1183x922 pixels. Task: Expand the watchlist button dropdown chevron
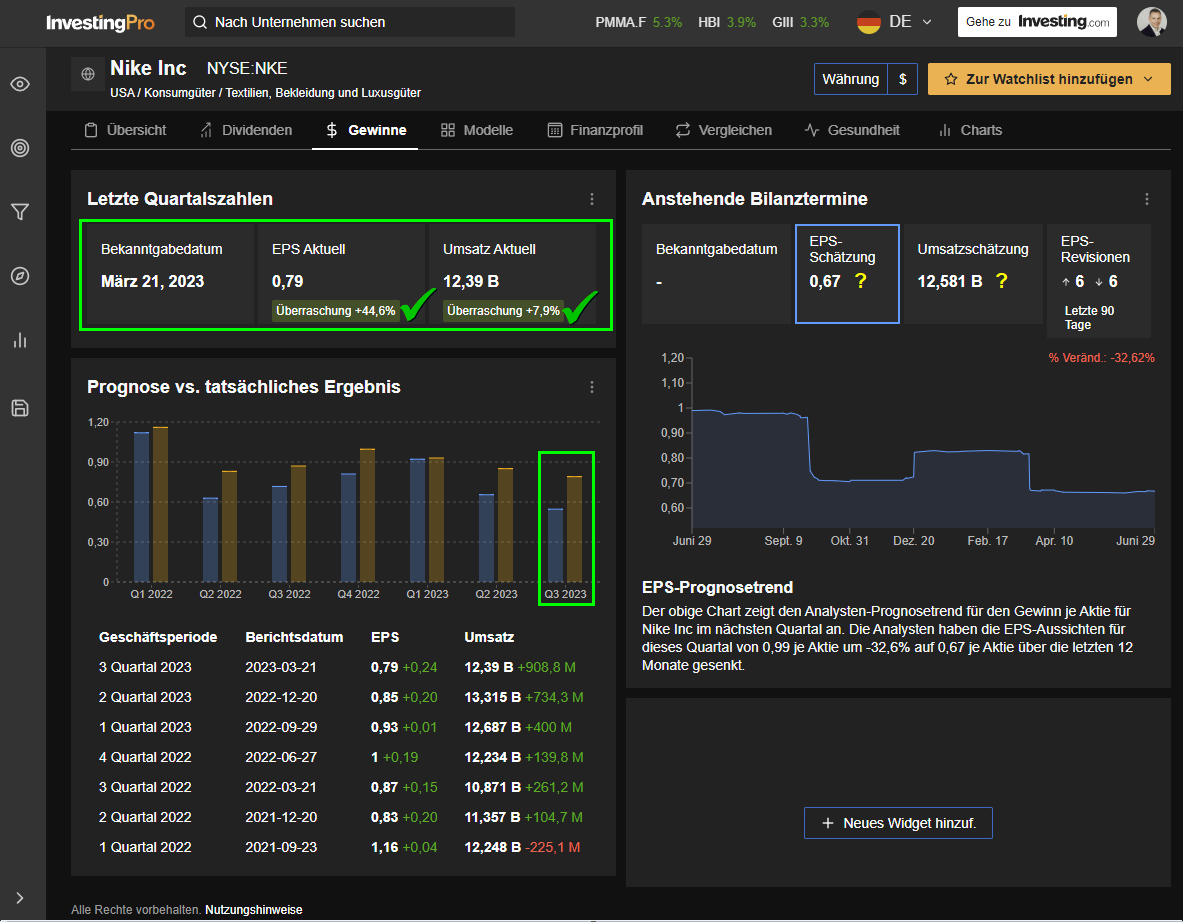[x=1148, y=79]
